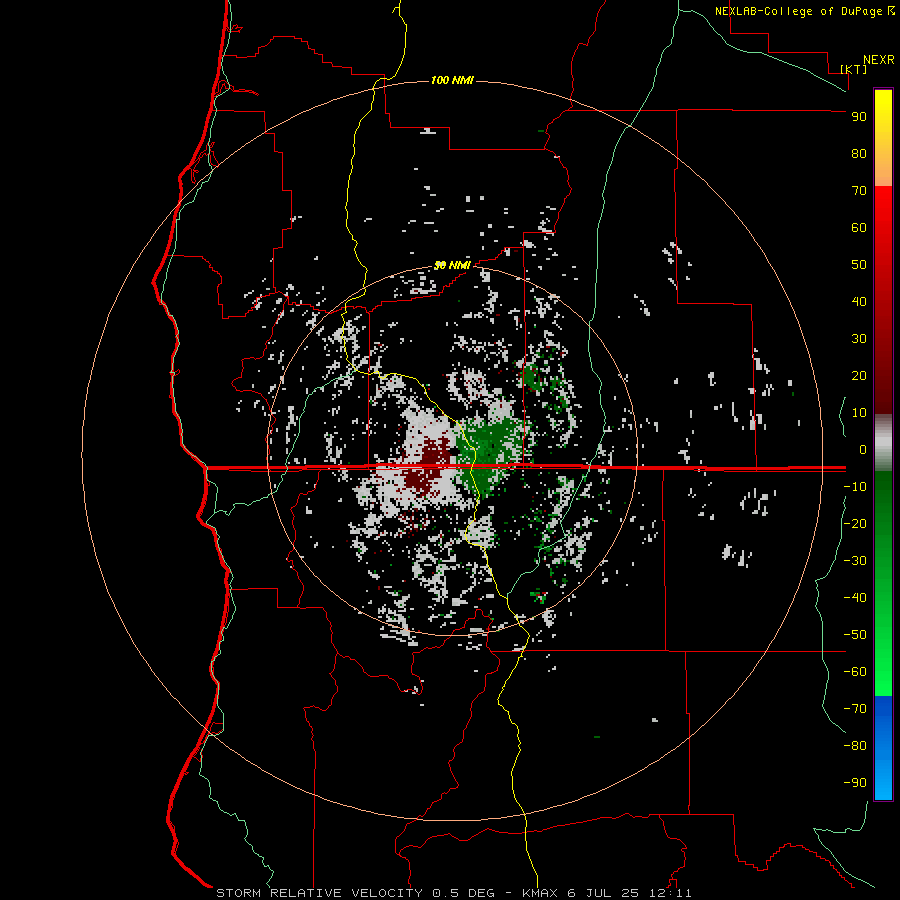
Task: Select the 30 value on velocity scale
Action: 859,339
